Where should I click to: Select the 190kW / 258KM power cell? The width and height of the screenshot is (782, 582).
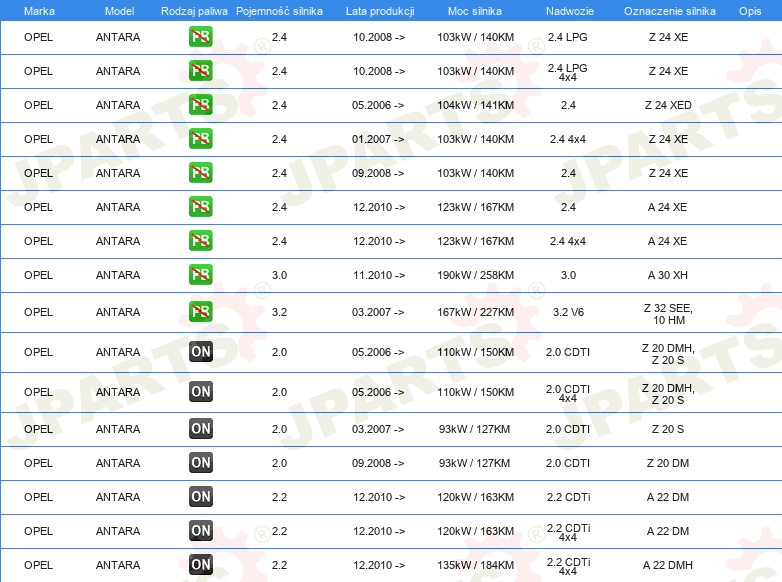pyautogui.click(x=475, y=275)
